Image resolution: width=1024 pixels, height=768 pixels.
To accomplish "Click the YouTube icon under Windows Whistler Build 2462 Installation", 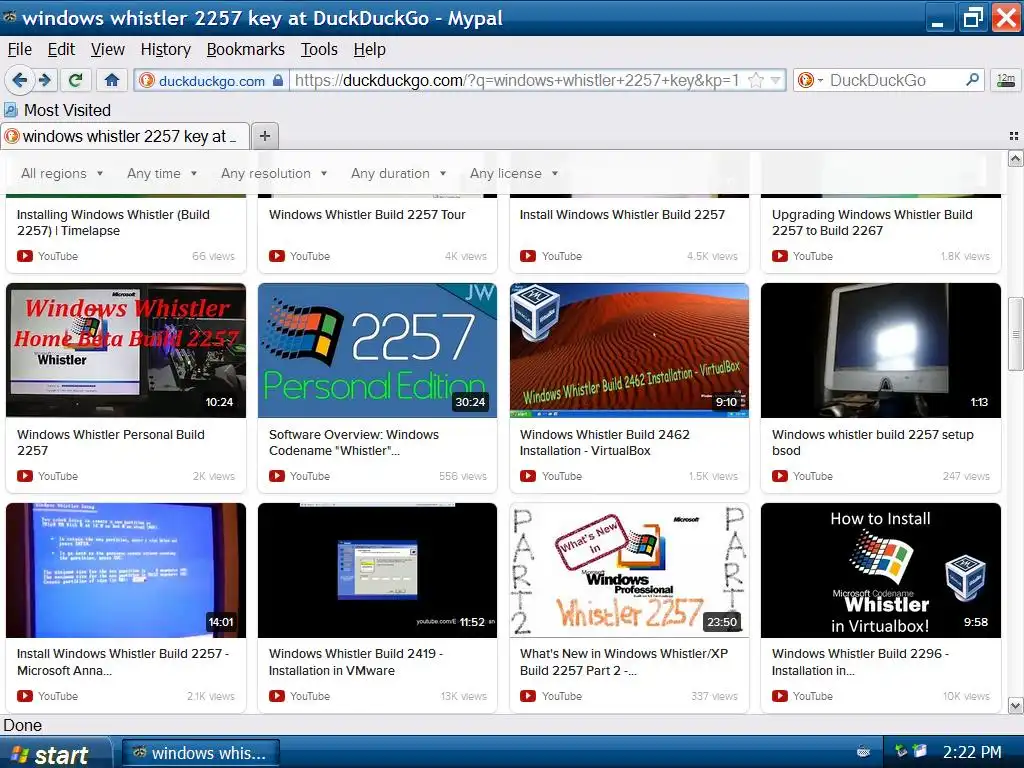I will (x=528, y=476).
